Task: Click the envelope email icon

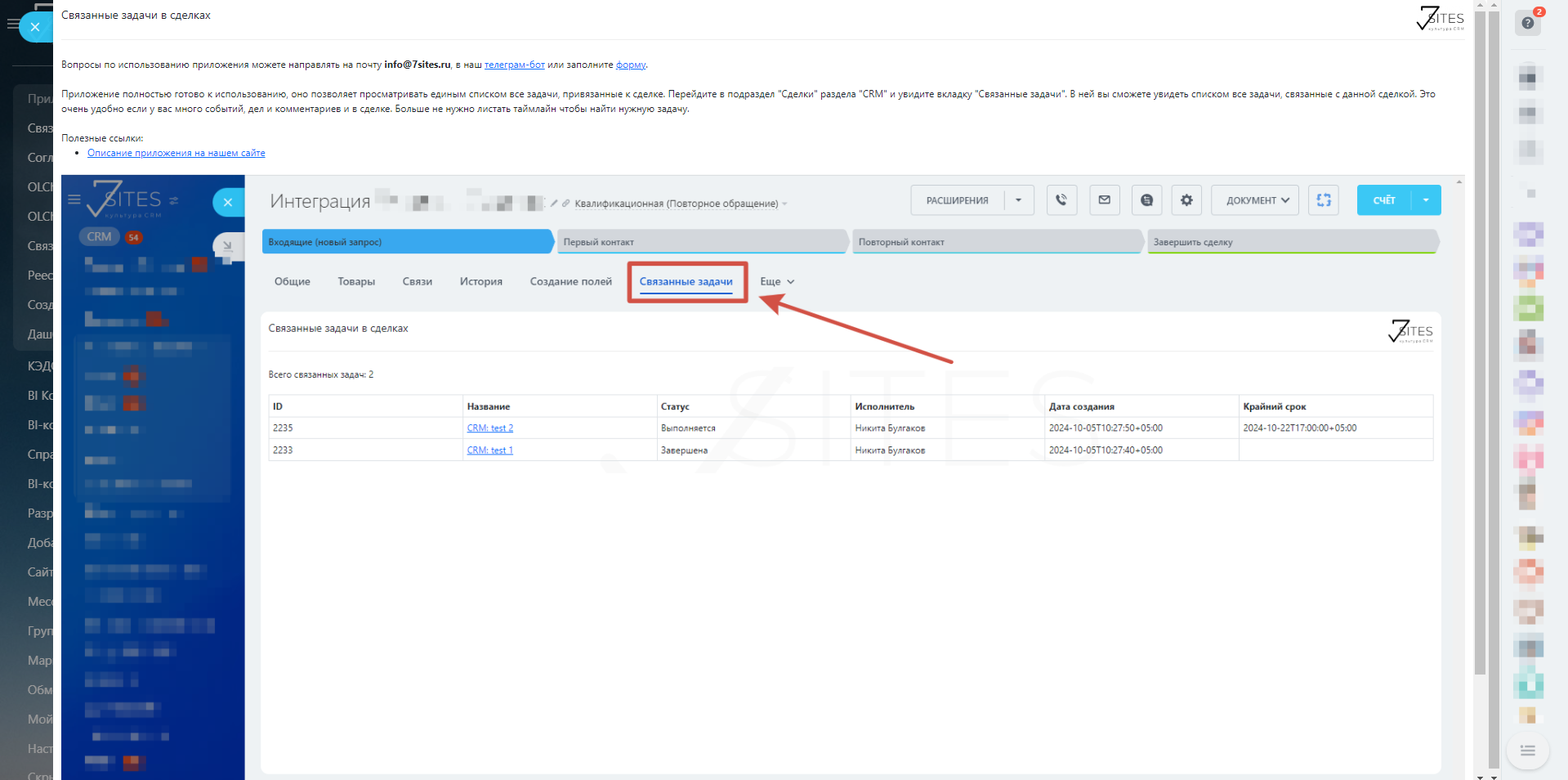Action: coord(1104,200)
